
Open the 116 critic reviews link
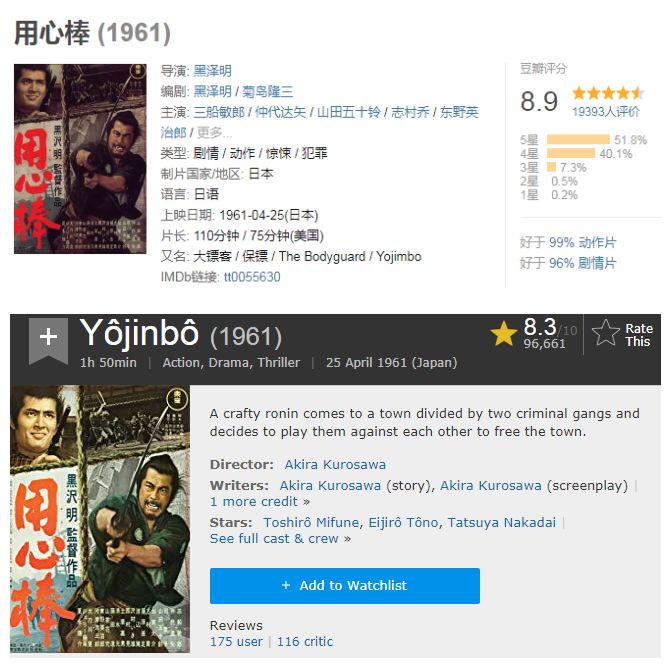(x=305, y=641)
